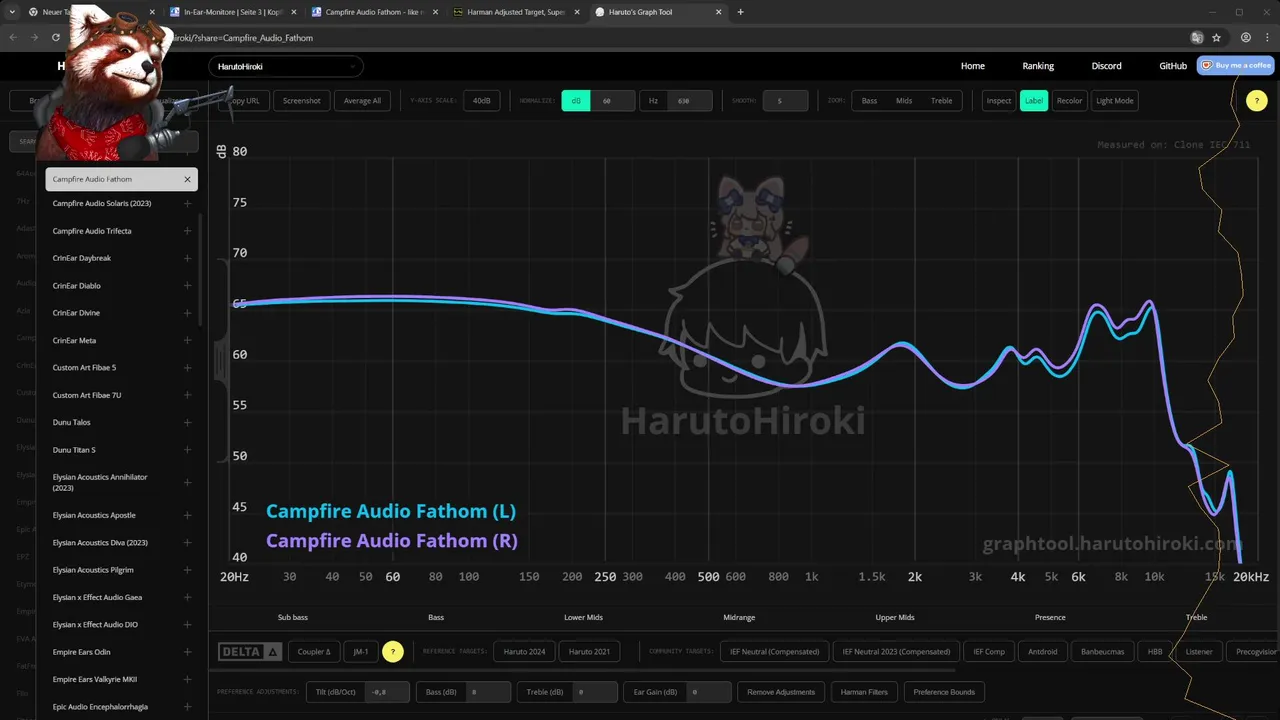
Task: Toggle the Label button off
Action: [1034, 101]
